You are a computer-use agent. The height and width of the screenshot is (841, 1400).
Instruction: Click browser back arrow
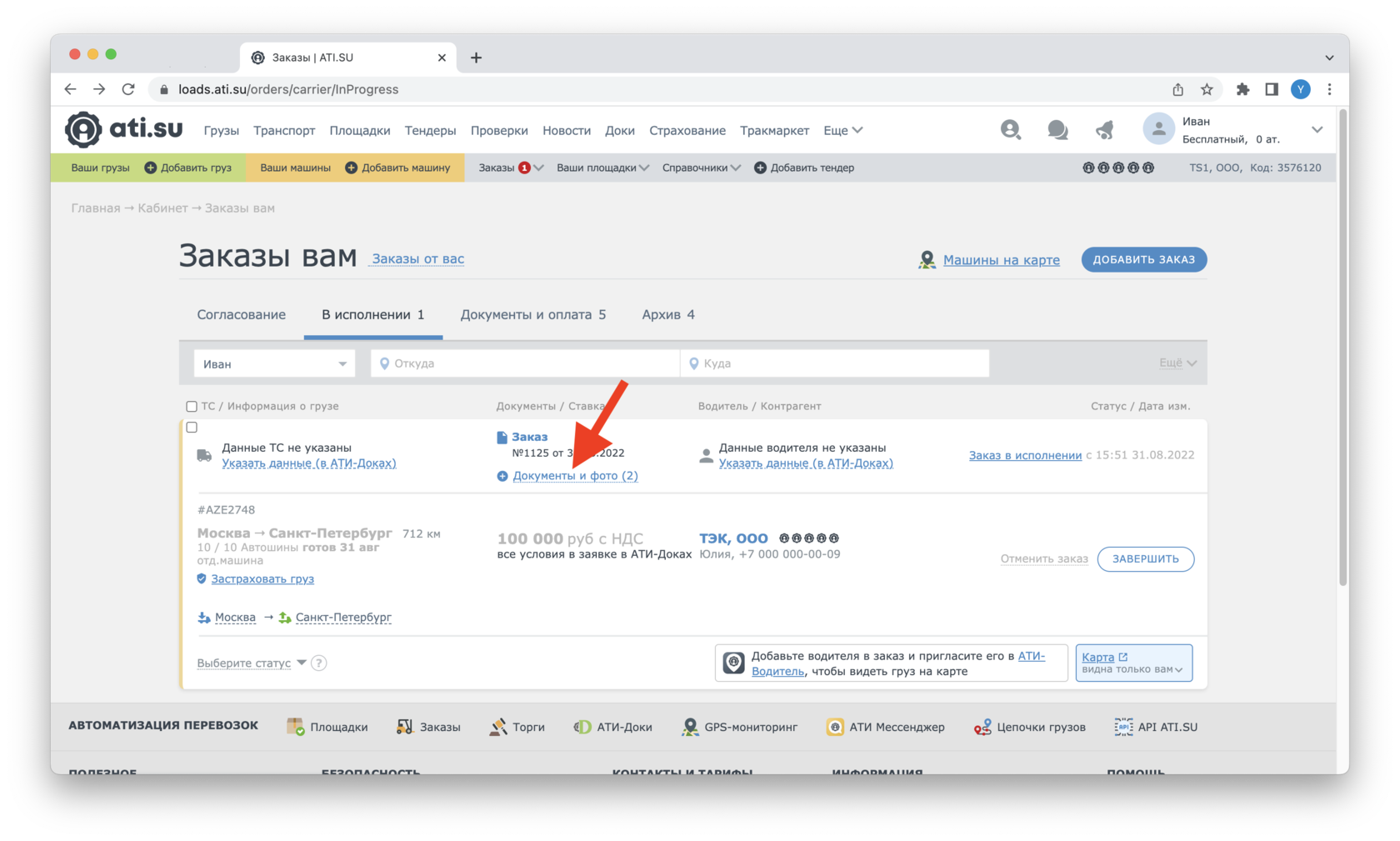click(70, 89)
